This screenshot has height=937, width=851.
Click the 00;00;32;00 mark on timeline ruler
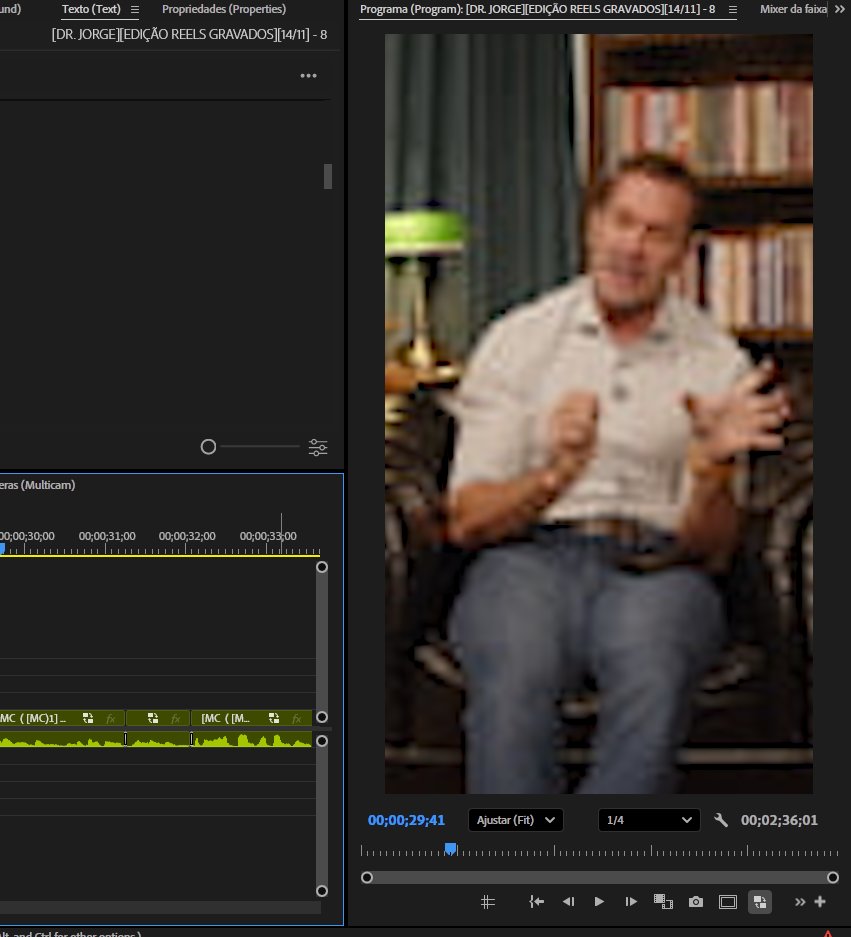coord(187,536)
